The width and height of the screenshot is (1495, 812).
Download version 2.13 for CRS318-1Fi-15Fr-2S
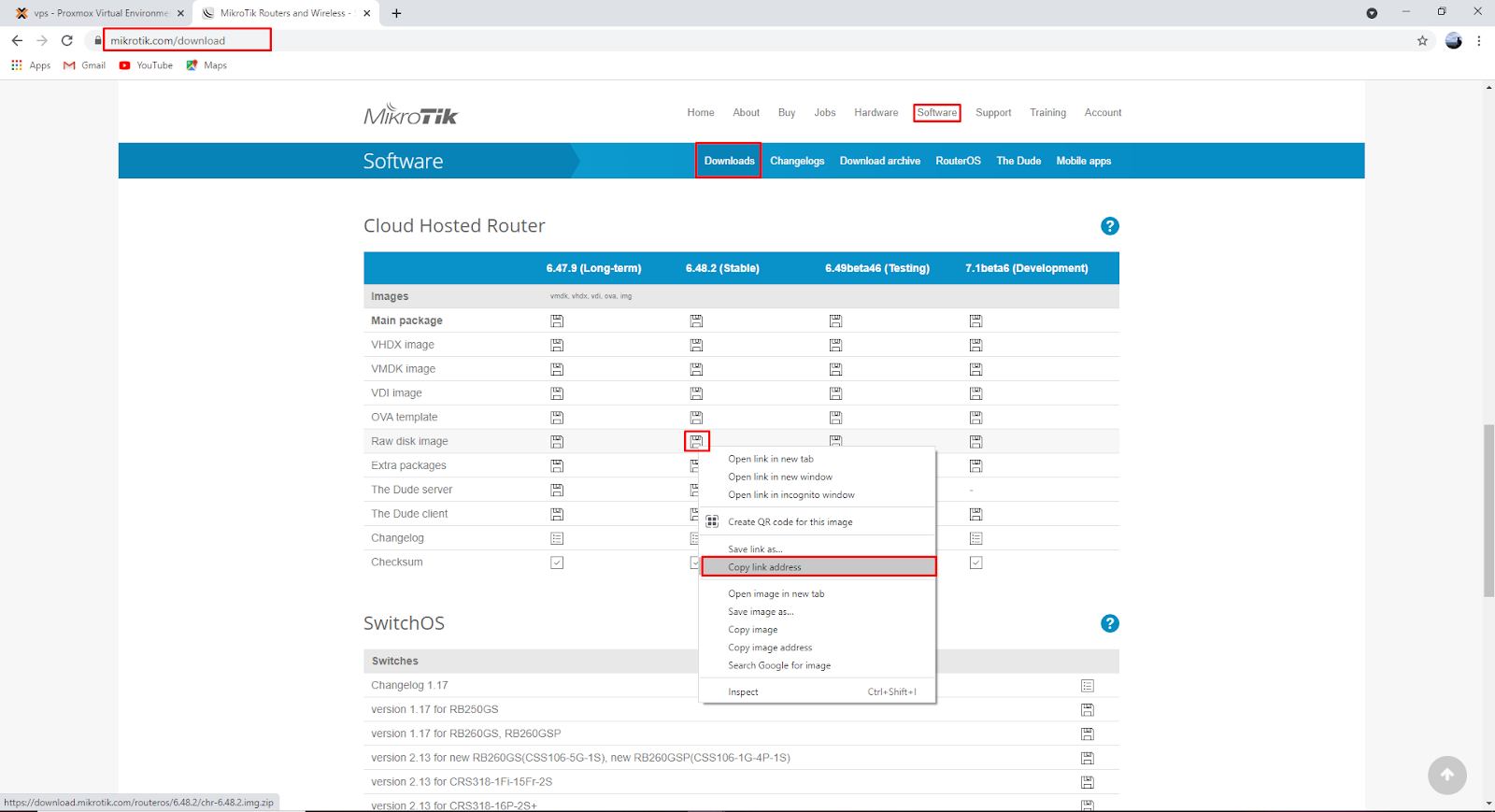[x=1088, y=782]
